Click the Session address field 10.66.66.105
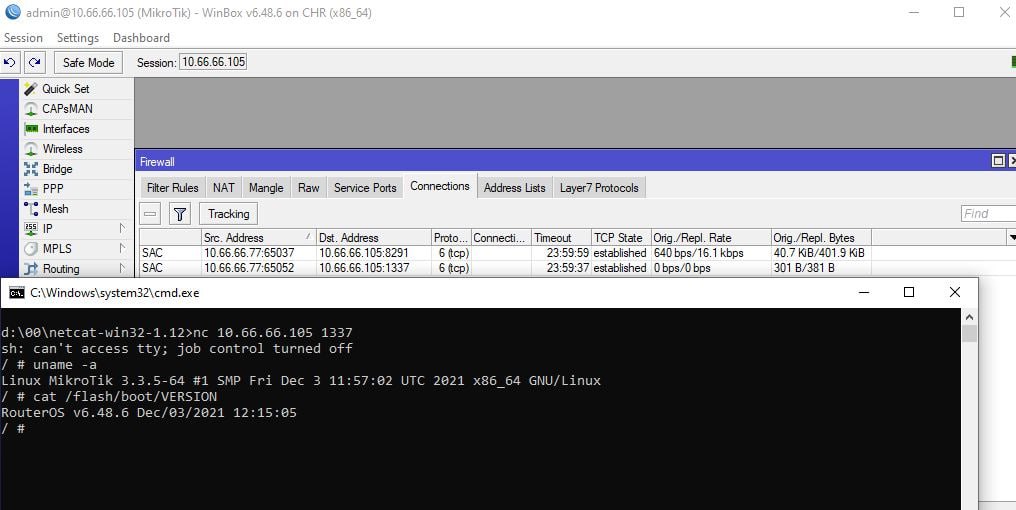Viewport: 1016px width, 510px height. tap(213, 62)
